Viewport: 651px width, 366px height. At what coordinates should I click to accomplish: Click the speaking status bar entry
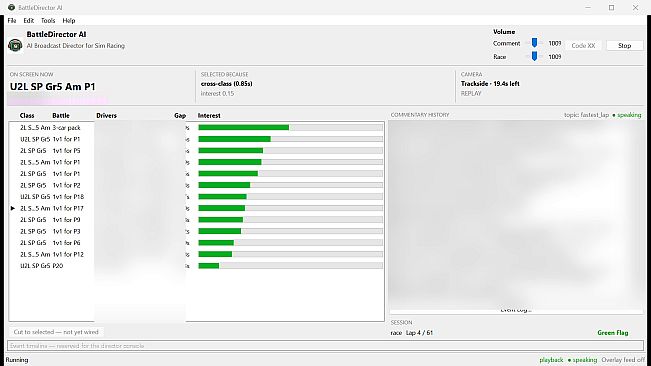[x=582, y=360]
